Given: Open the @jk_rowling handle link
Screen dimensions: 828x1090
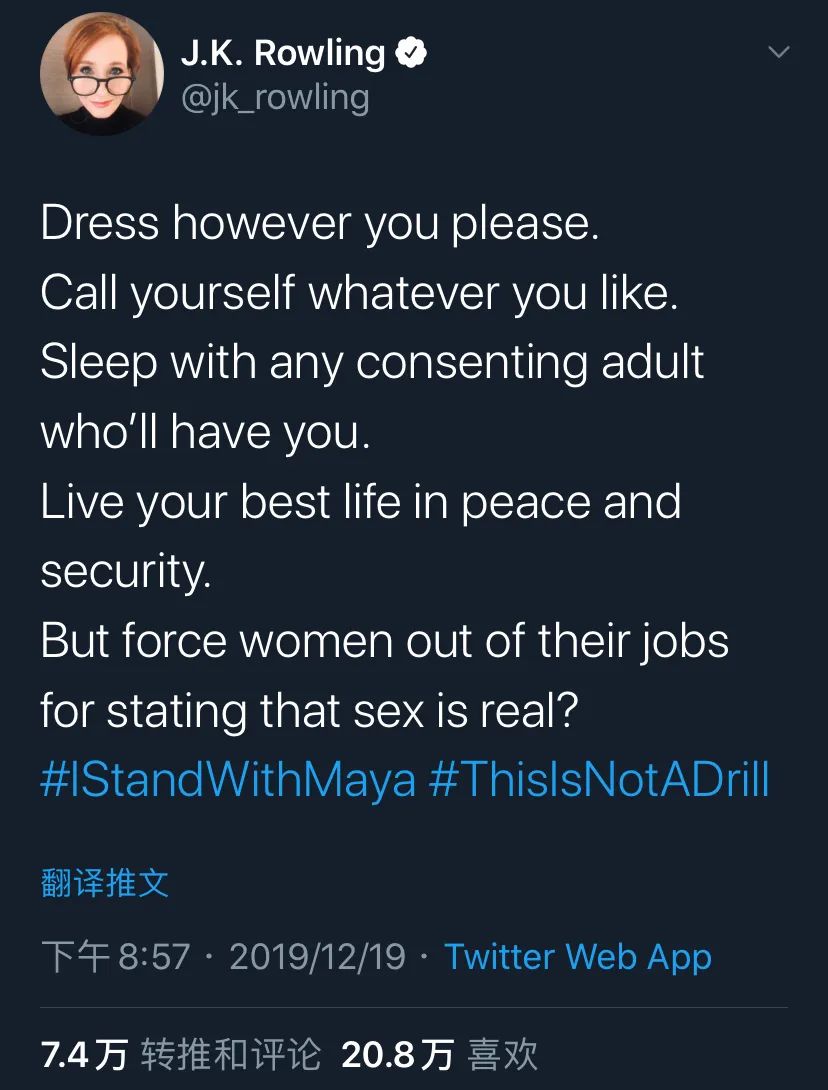Looking at the screenshot, I should coord(275,97).
